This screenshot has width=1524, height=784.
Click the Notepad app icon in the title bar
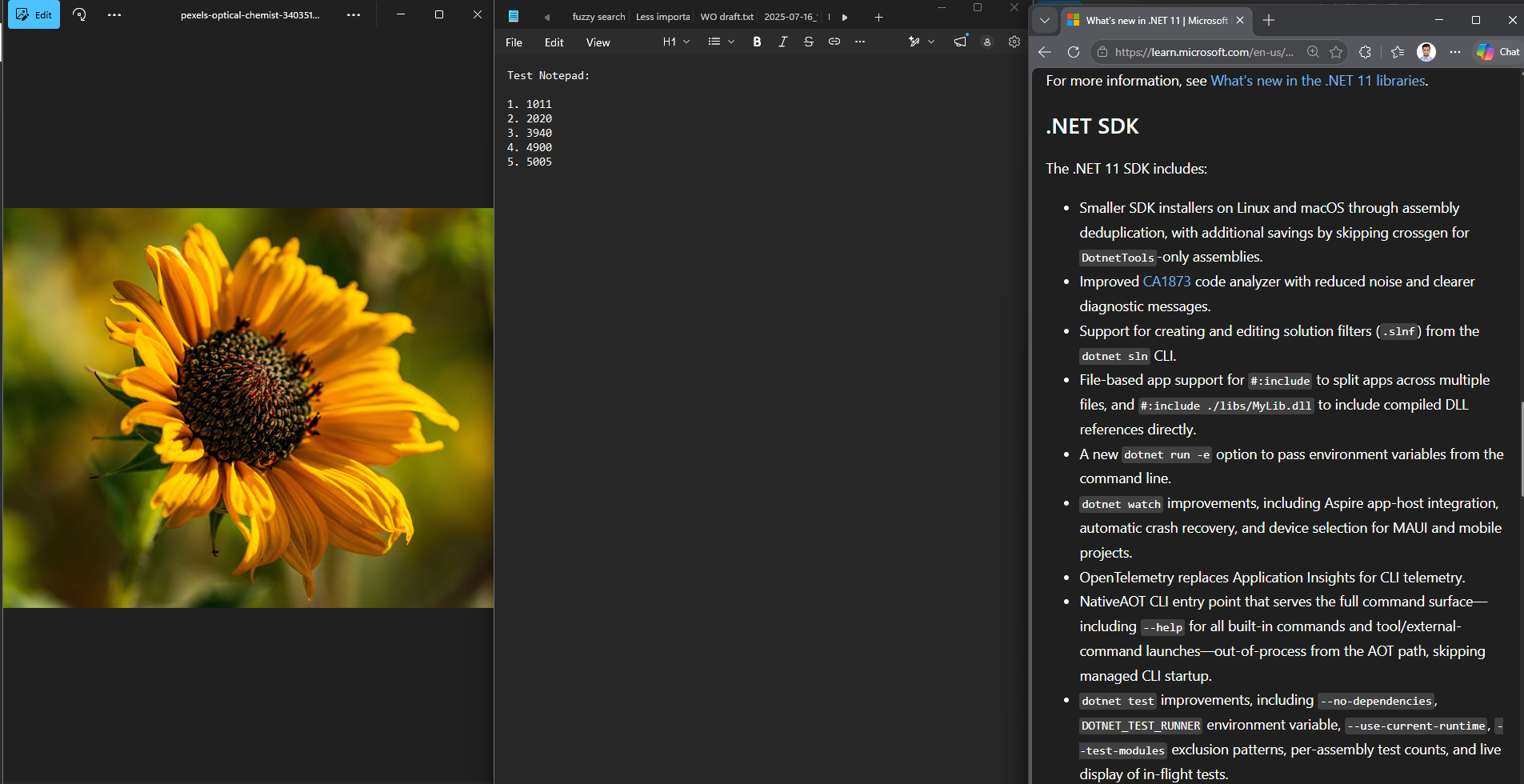pyautogui.click(x=514, y=16)
